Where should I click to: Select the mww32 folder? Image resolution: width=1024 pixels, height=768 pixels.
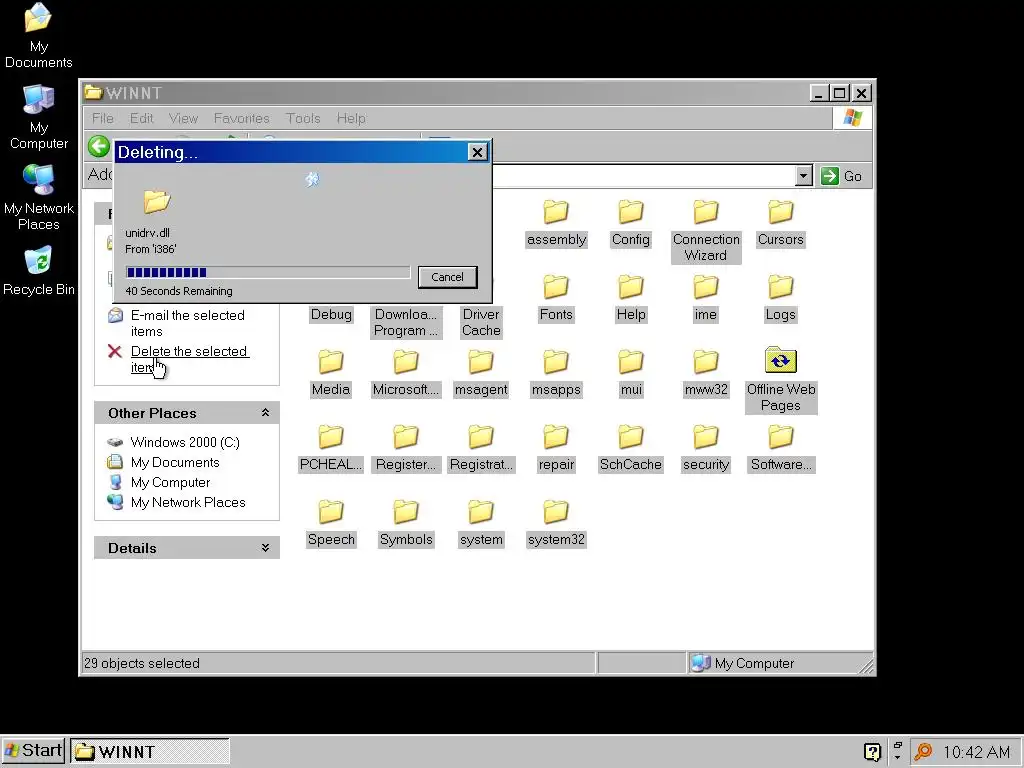706,374
